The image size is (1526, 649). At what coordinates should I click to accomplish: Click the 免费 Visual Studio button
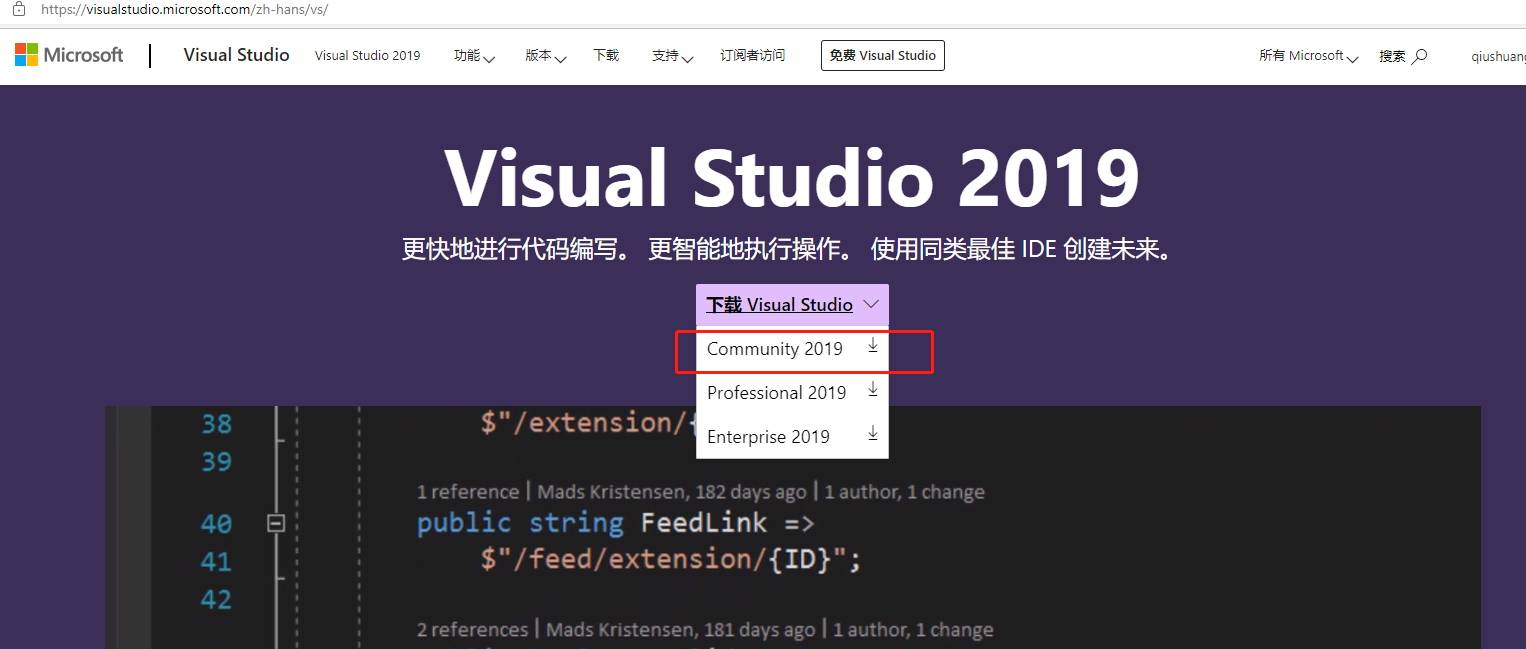pyautogui.click(x=882, y=55)
